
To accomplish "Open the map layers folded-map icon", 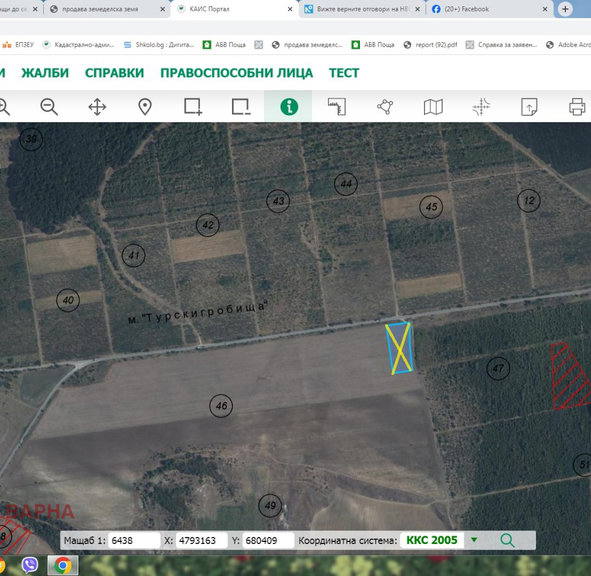I will point(433,107).
